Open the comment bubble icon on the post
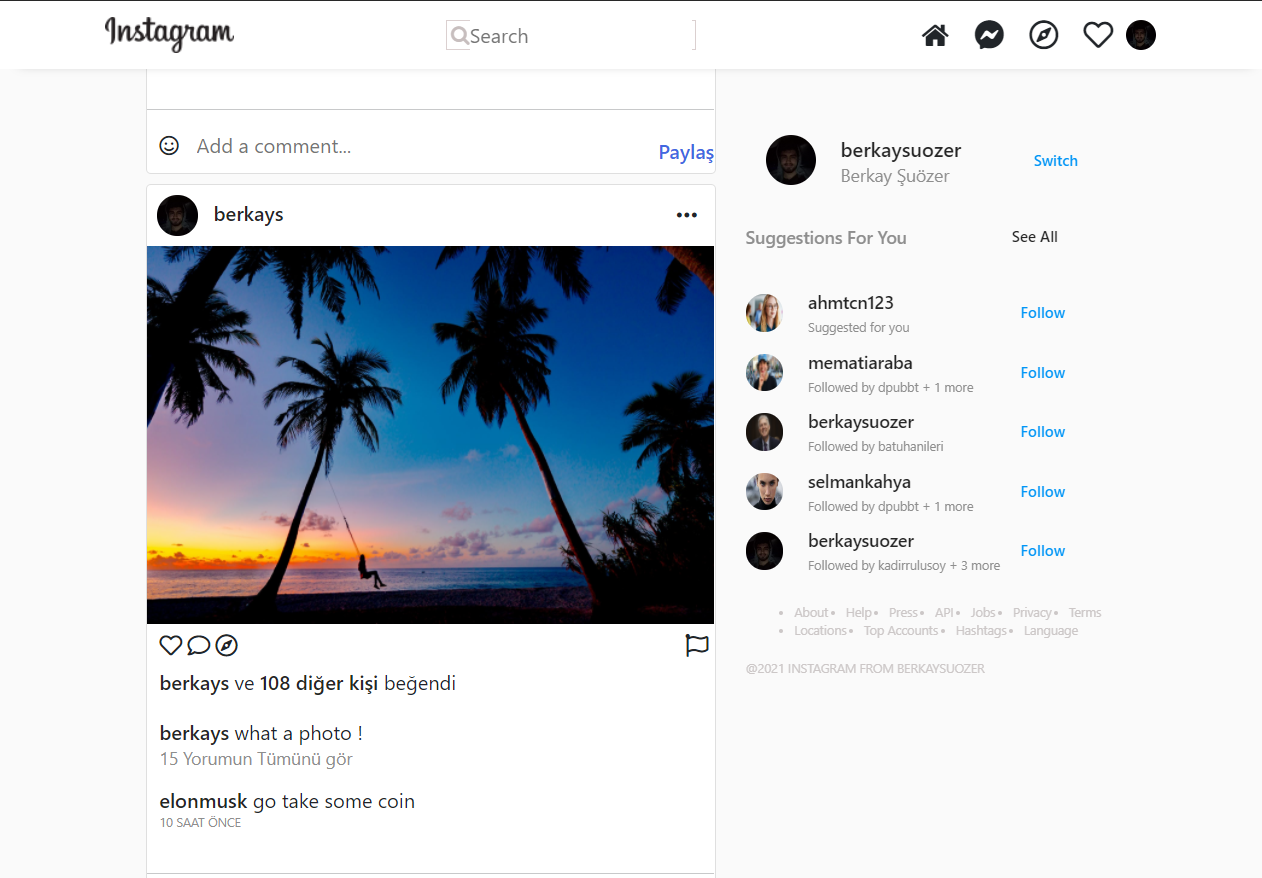This screenshot has width=1262, height=878. coord(199,645)
